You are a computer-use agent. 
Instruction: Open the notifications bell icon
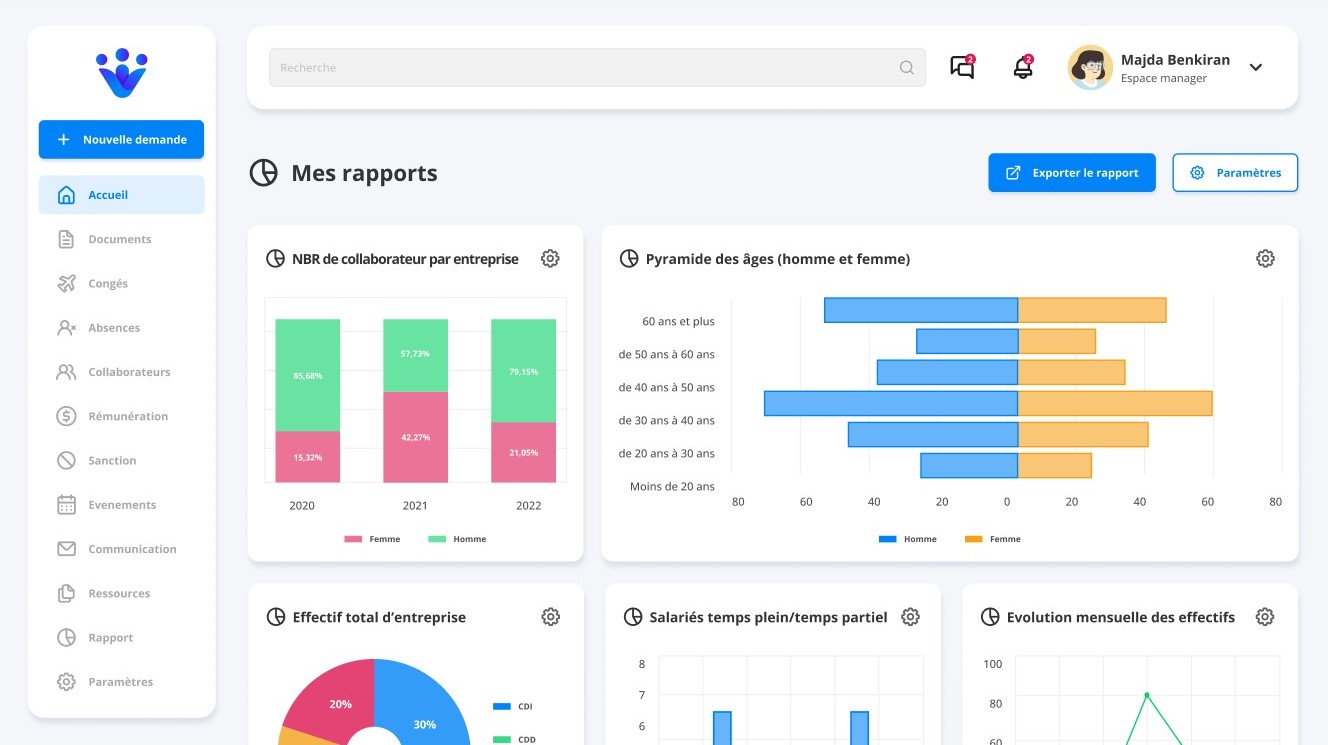tap(1023, 67)
